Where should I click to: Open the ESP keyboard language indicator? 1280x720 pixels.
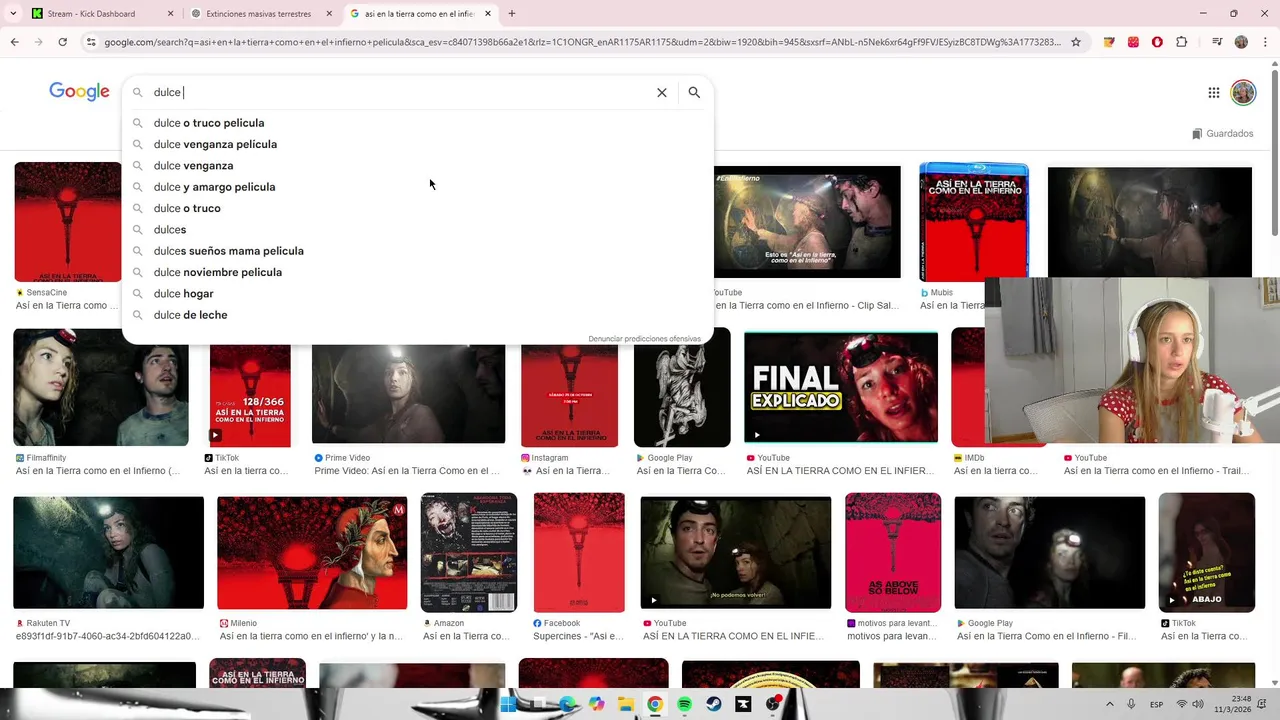[x=1157, y=704]
